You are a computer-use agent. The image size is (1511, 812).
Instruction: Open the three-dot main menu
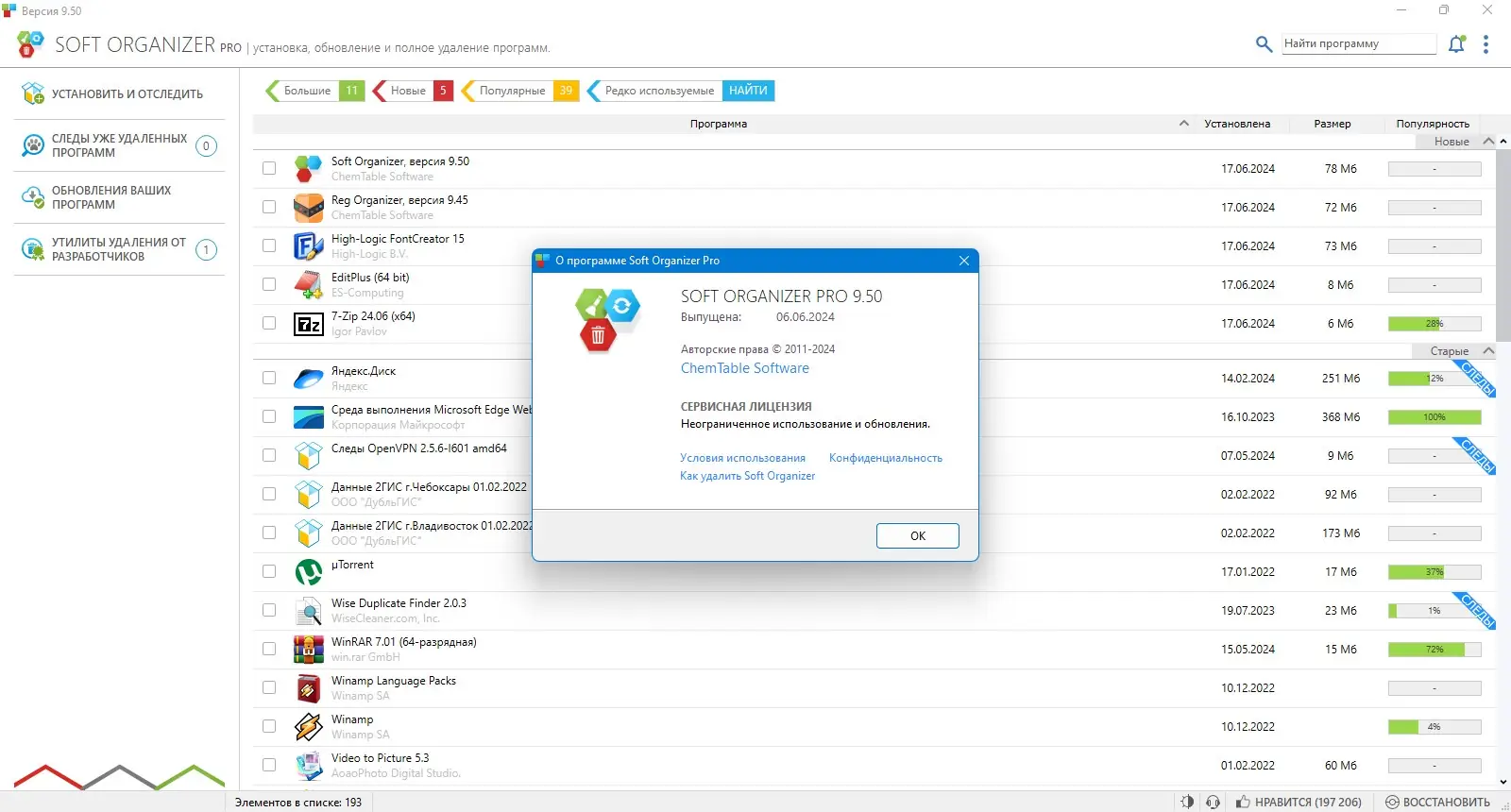pyautogui.click(x=1486, y=44)
